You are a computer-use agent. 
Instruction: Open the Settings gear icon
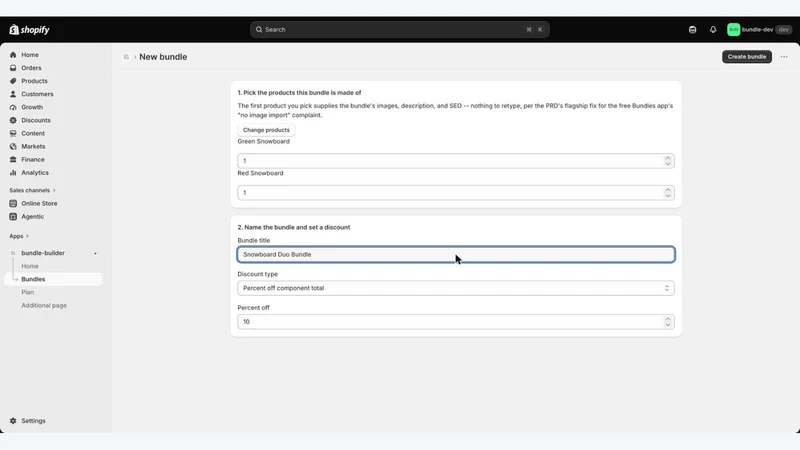(13, 421)
